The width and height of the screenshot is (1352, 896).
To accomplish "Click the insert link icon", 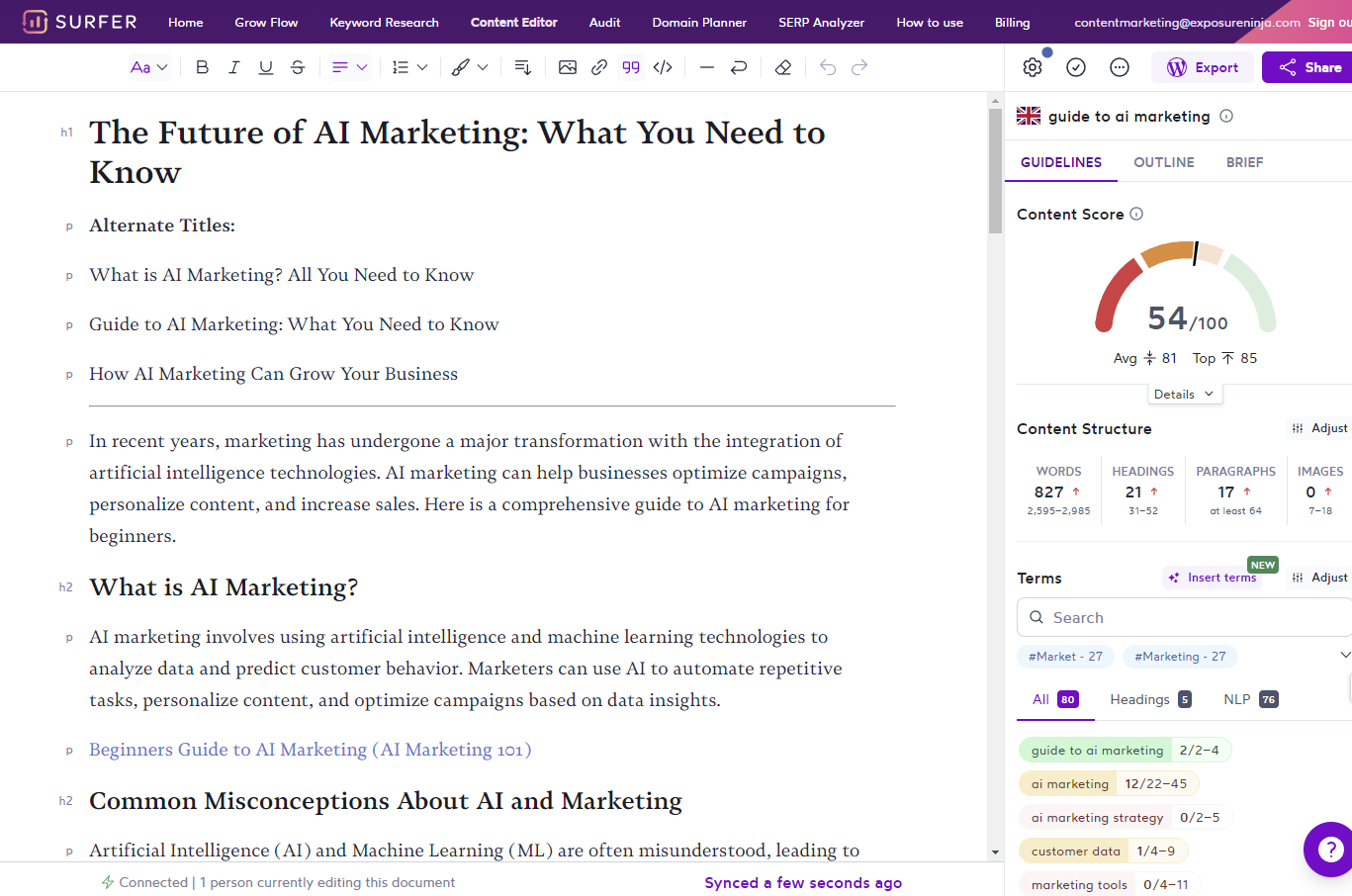I will point(599,67).
